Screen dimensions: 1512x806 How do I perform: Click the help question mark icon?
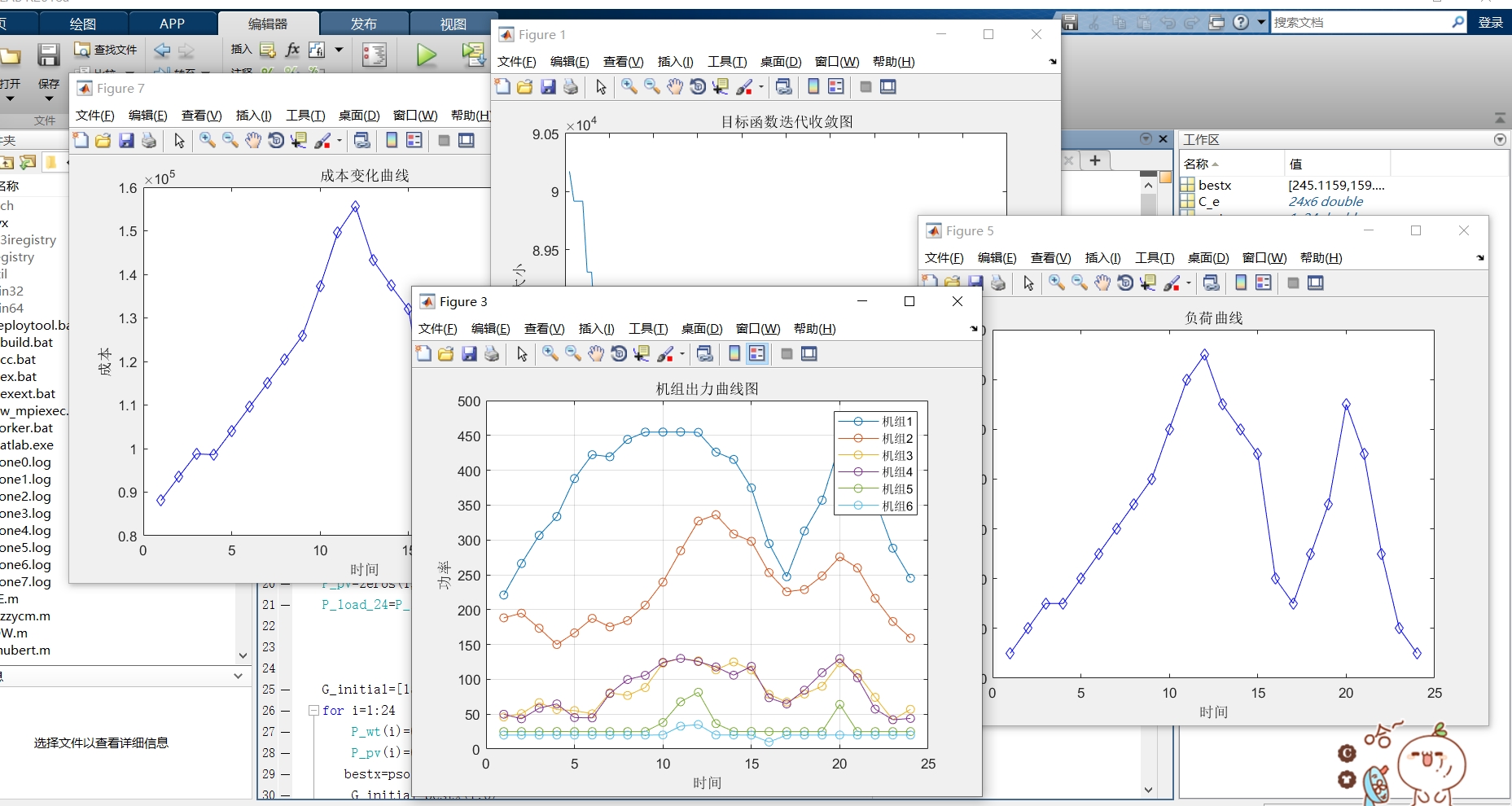pos(1241,22)
